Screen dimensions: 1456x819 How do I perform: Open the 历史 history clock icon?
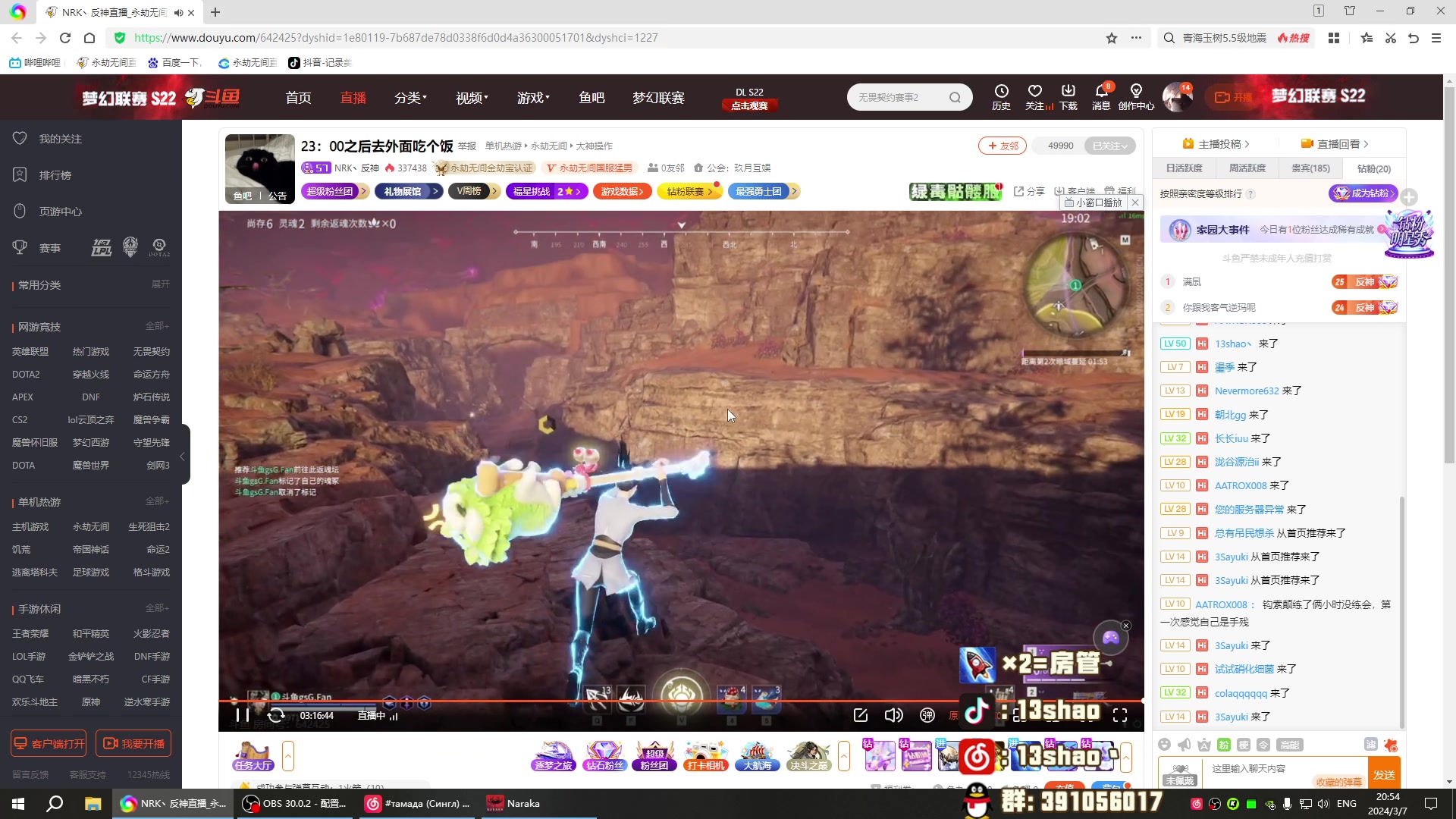point(1001,96)
